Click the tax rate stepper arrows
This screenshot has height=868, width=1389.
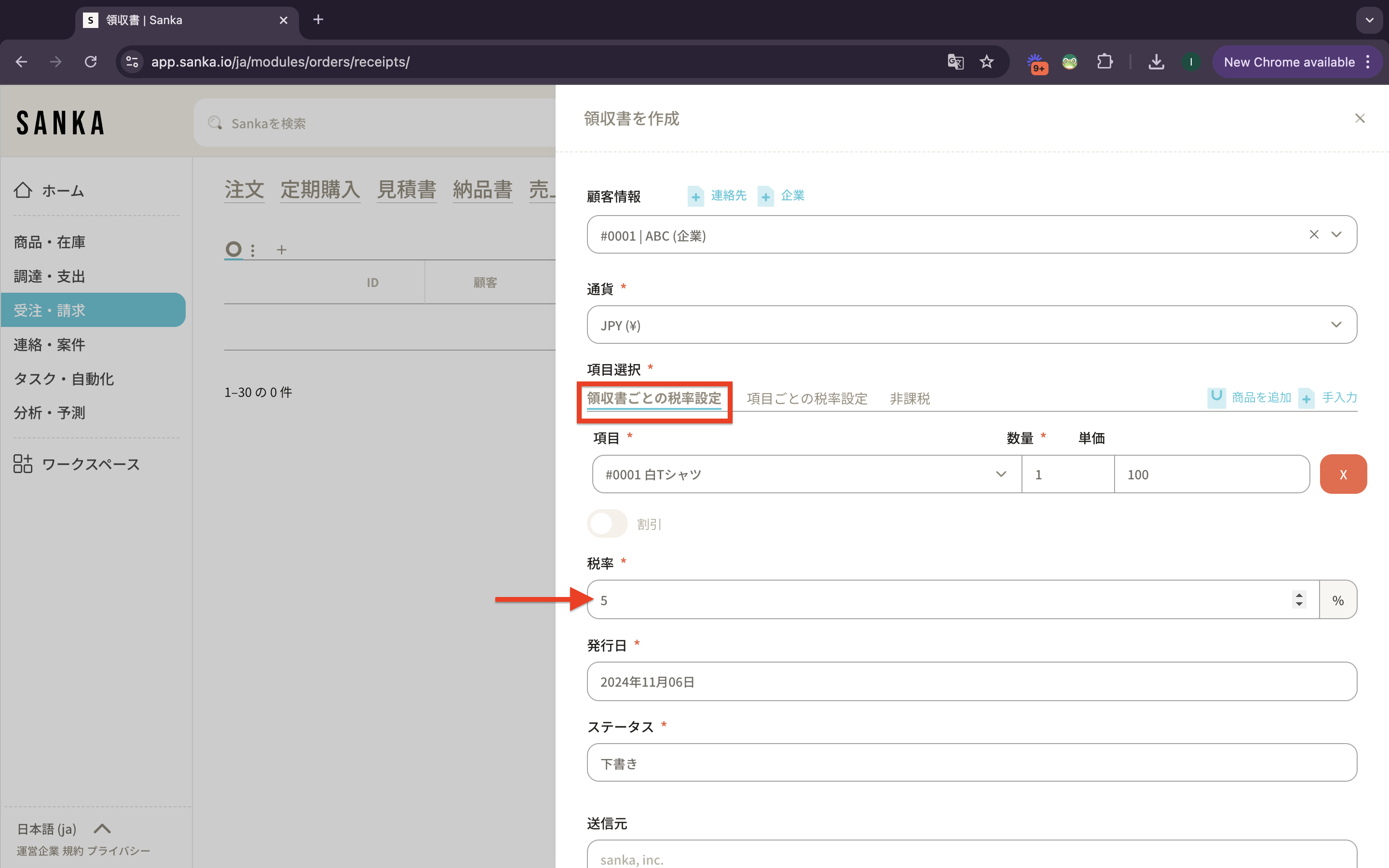pos(1299,599)
